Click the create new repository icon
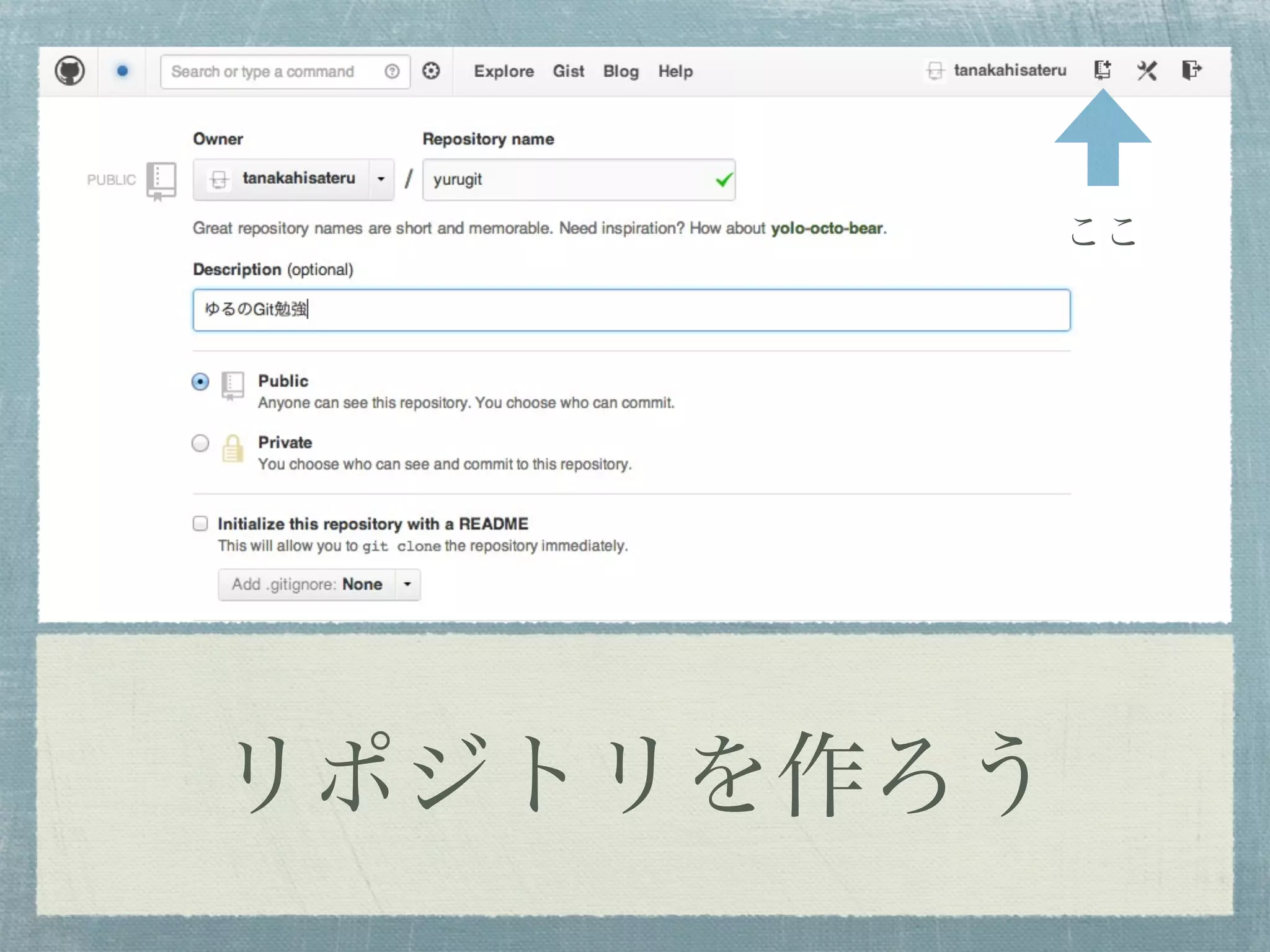The image size is (1270, 952). [x=1102, y=70]
